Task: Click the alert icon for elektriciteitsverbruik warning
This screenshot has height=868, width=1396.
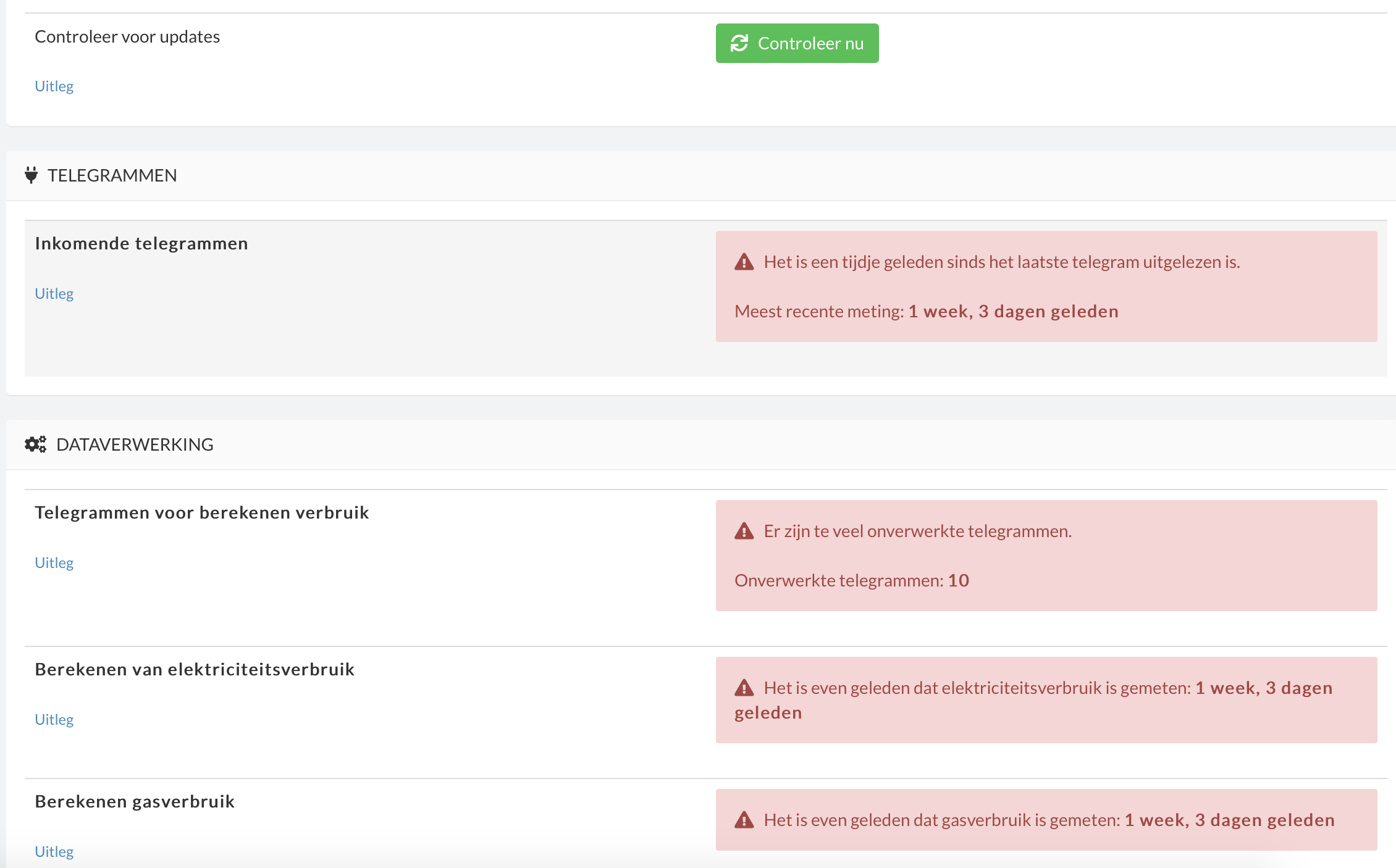Action: coord(744,687)
